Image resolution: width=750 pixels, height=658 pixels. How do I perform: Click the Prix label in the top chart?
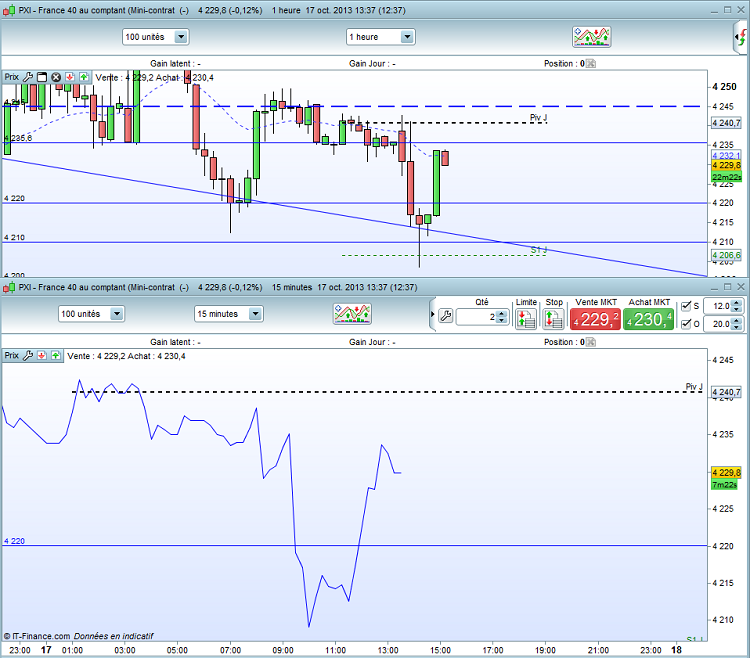pyautogui.click(x=12, y=77)
